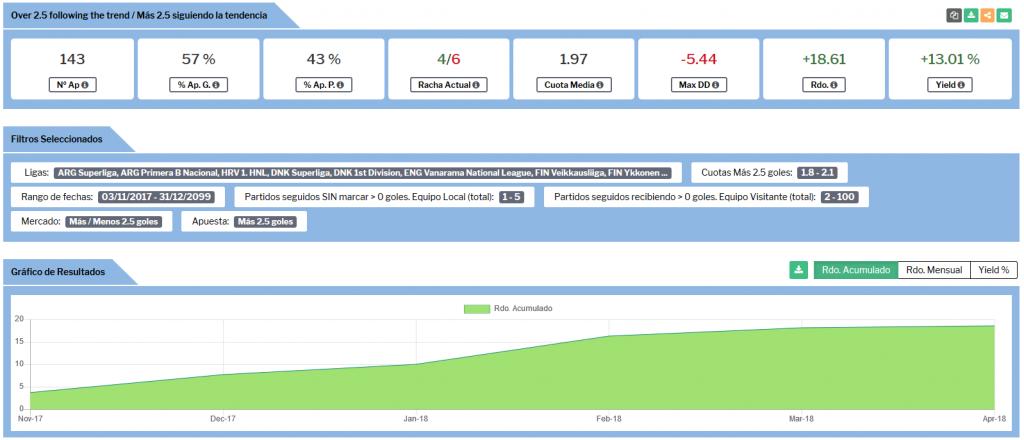Switch the chart to Rdo. Mensual
This screenshot has height=440, width=1024.
pos(934,270)
